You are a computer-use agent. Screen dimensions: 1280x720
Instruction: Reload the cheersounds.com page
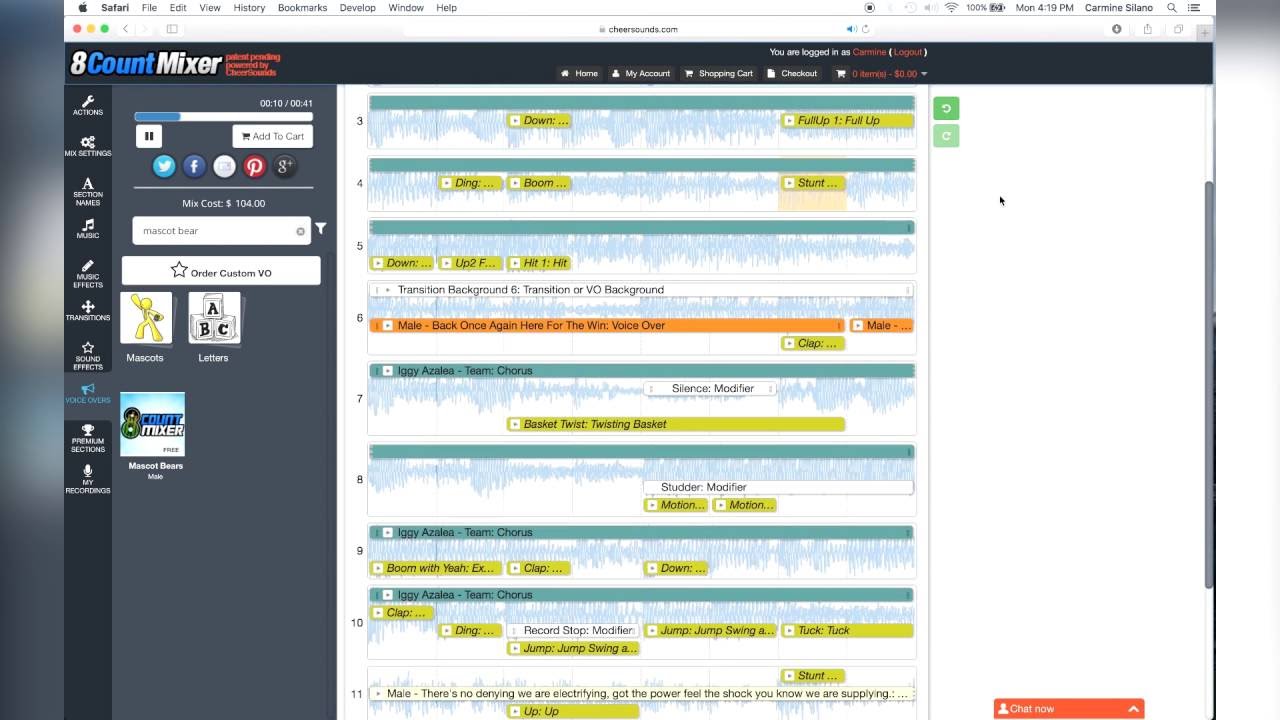click(865, 29)
